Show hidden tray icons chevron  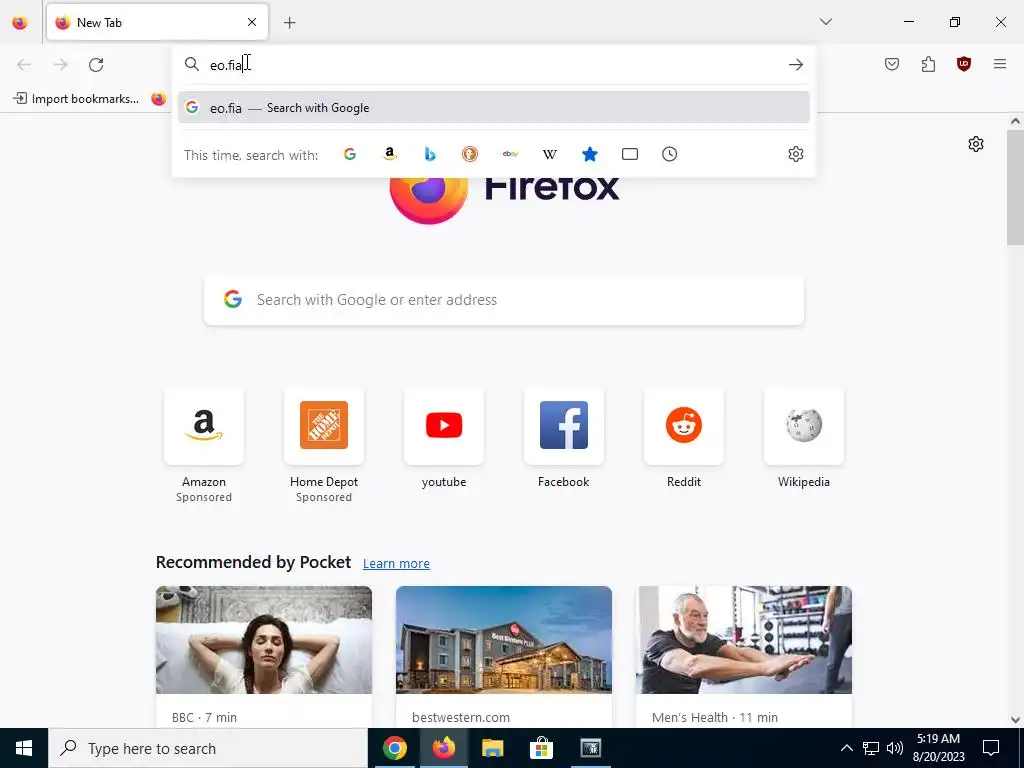[x=846, y=748]
